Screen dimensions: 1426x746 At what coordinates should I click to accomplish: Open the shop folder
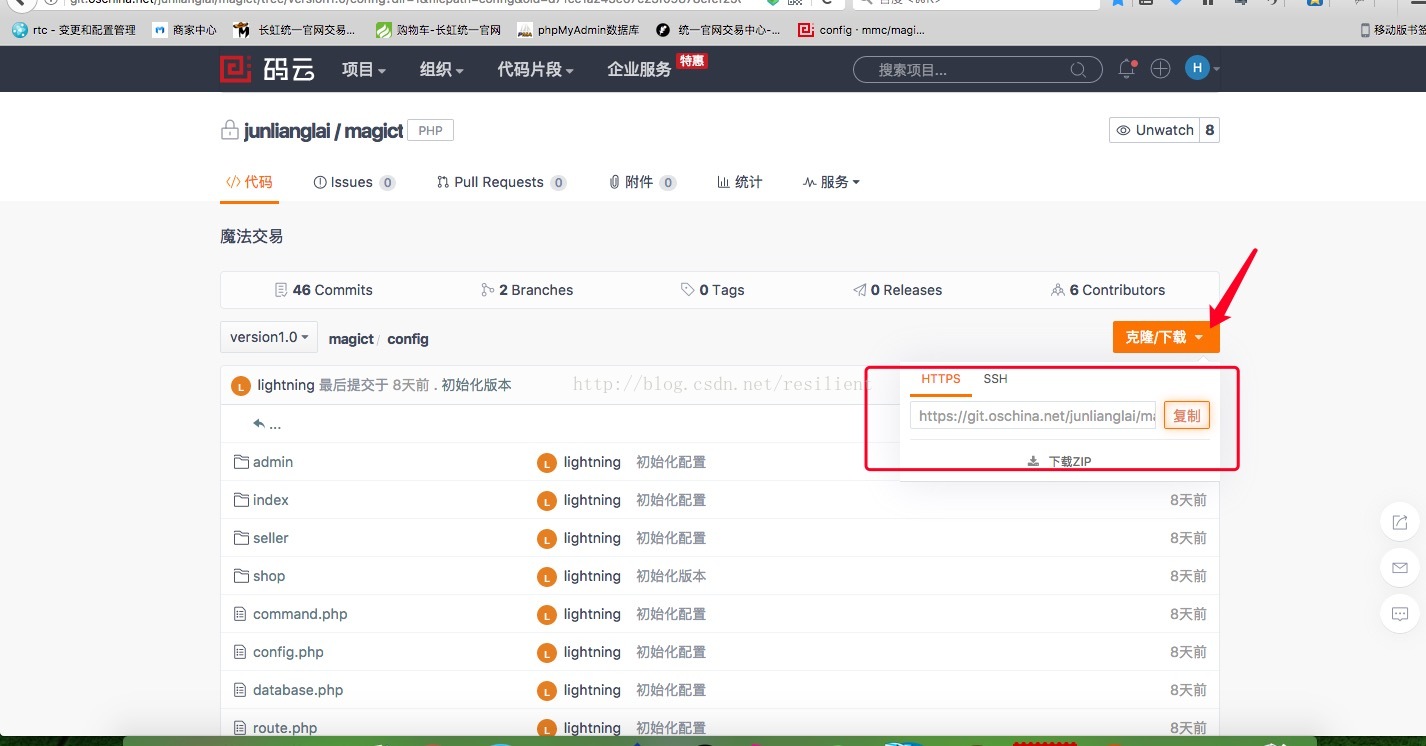coord(269,576)
